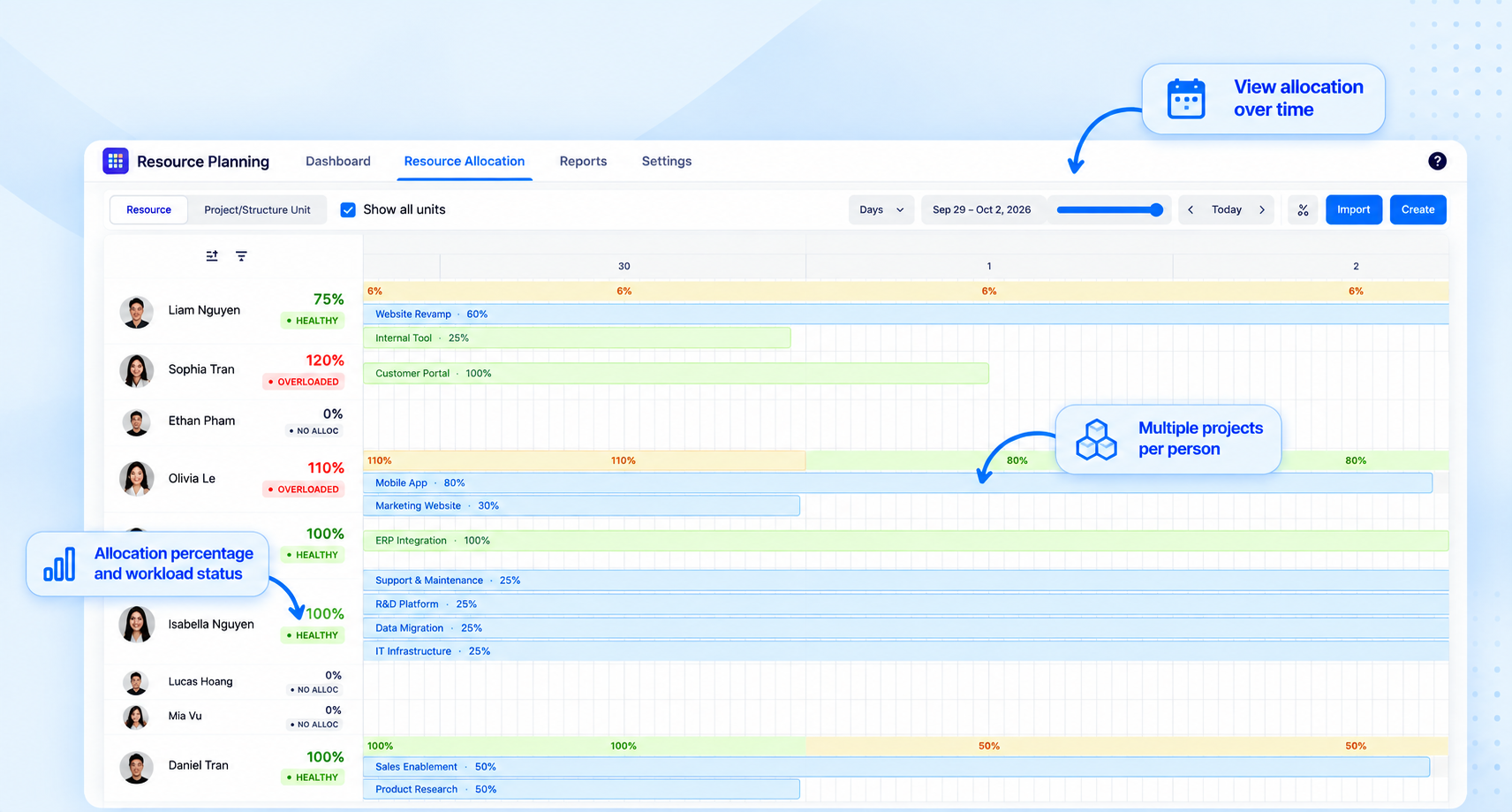
Task: Click Ethan Pham's NO ALLOC status badge
Action: pyautogui.click(x=314, y=431)
